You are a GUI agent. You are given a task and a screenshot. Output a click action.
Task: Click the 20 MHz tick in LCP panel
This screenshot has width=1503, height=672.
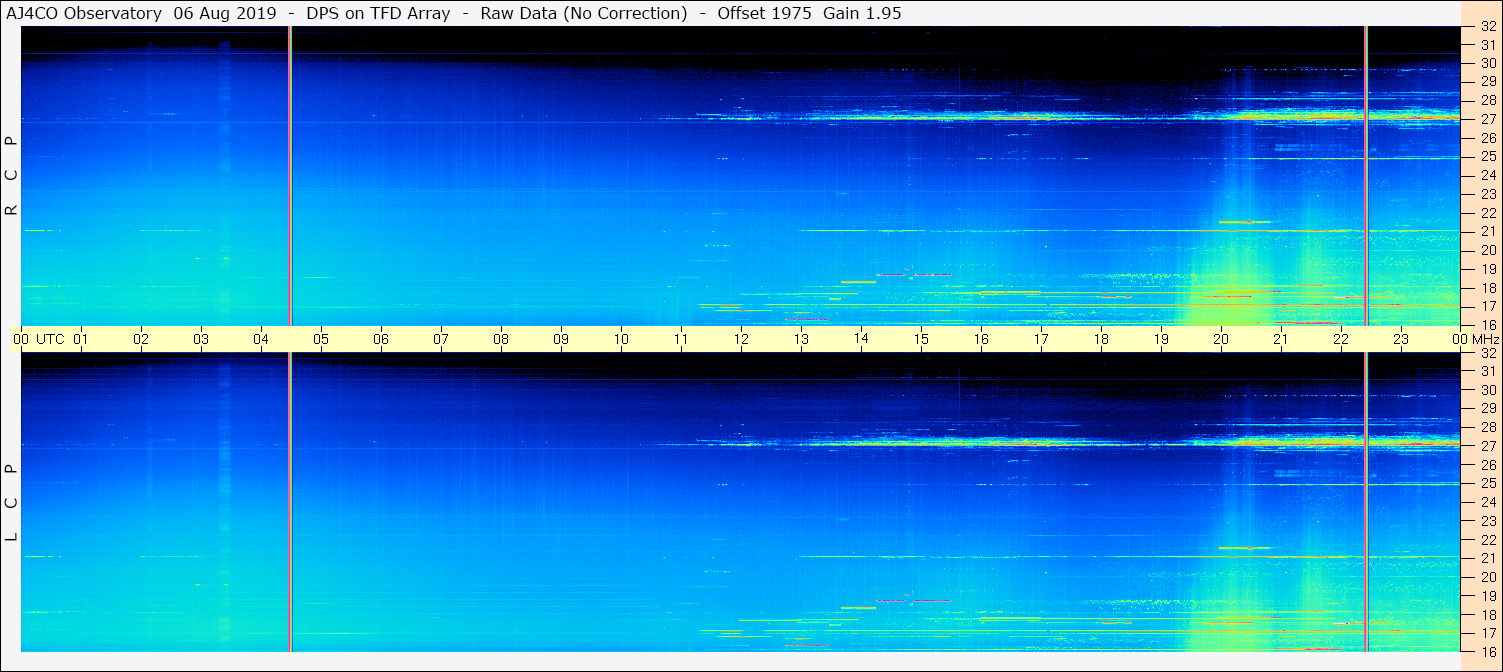[x=1488, y=577]
